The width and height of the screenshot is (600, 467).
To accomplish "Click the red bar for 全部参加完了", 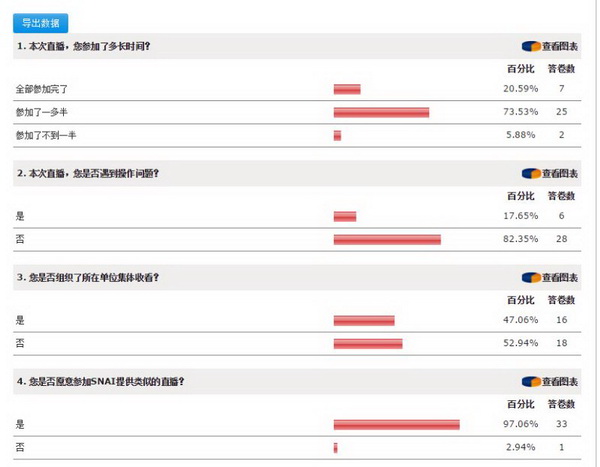I will point(347,90).
